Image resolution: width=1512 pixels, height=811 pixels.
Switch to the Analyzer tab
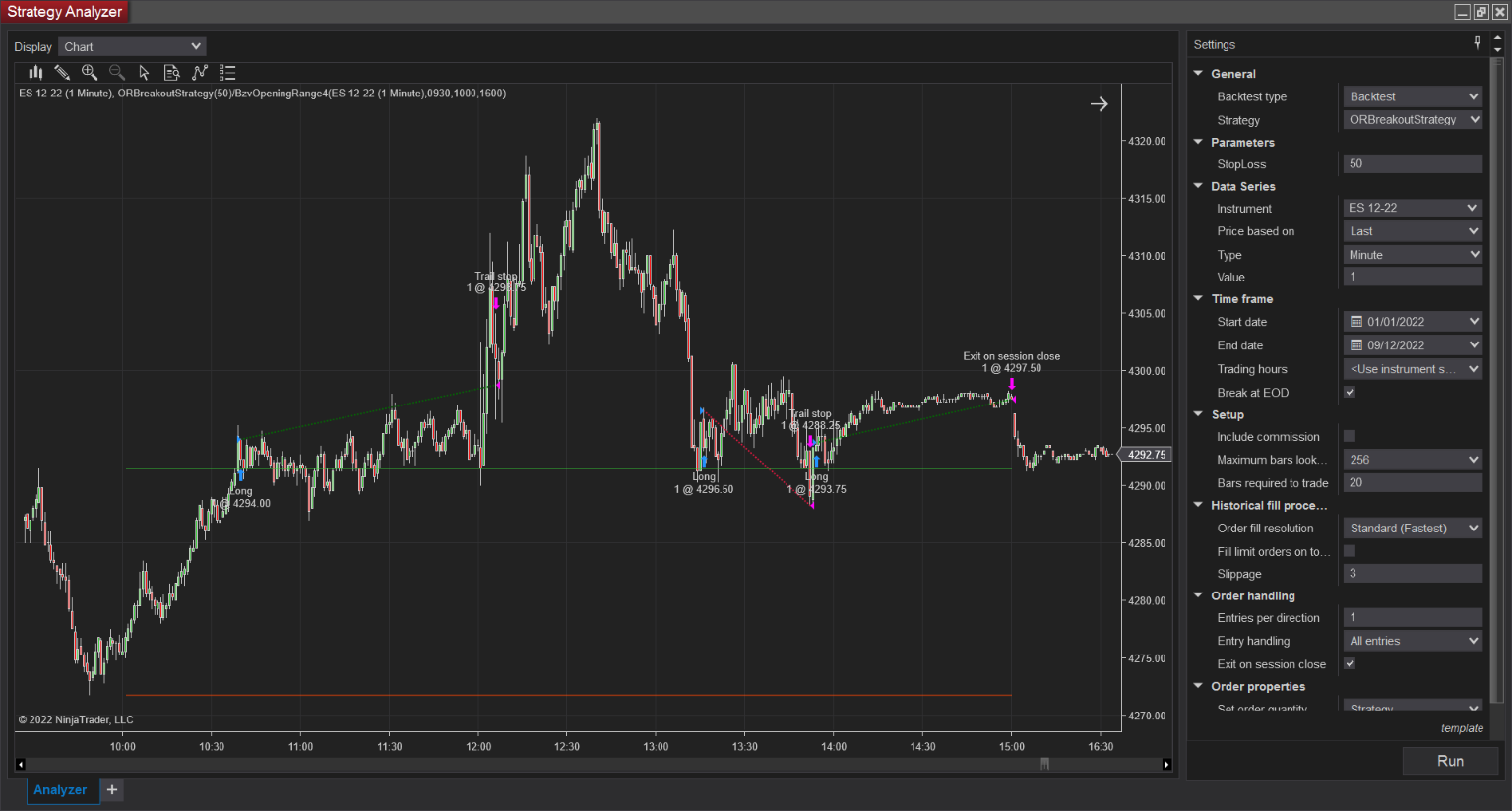(x=60, y=789)
